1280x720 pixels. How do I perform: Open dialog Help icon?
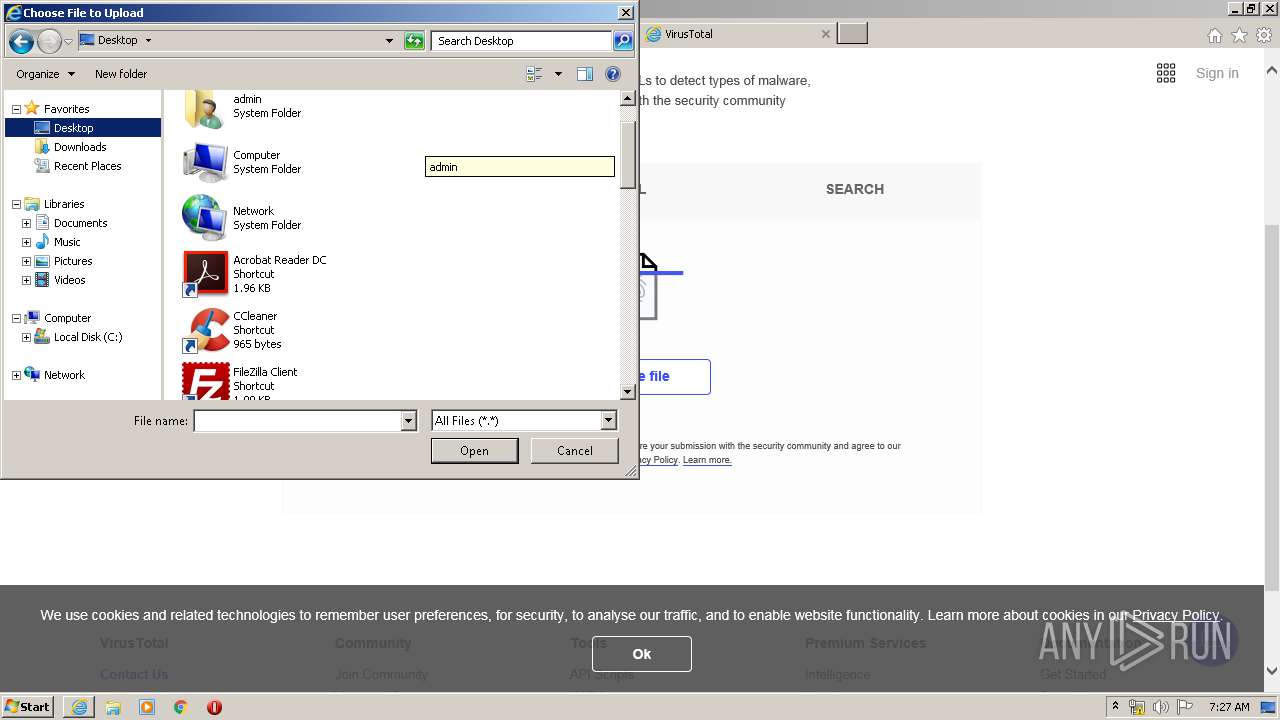tap(613, 74)
